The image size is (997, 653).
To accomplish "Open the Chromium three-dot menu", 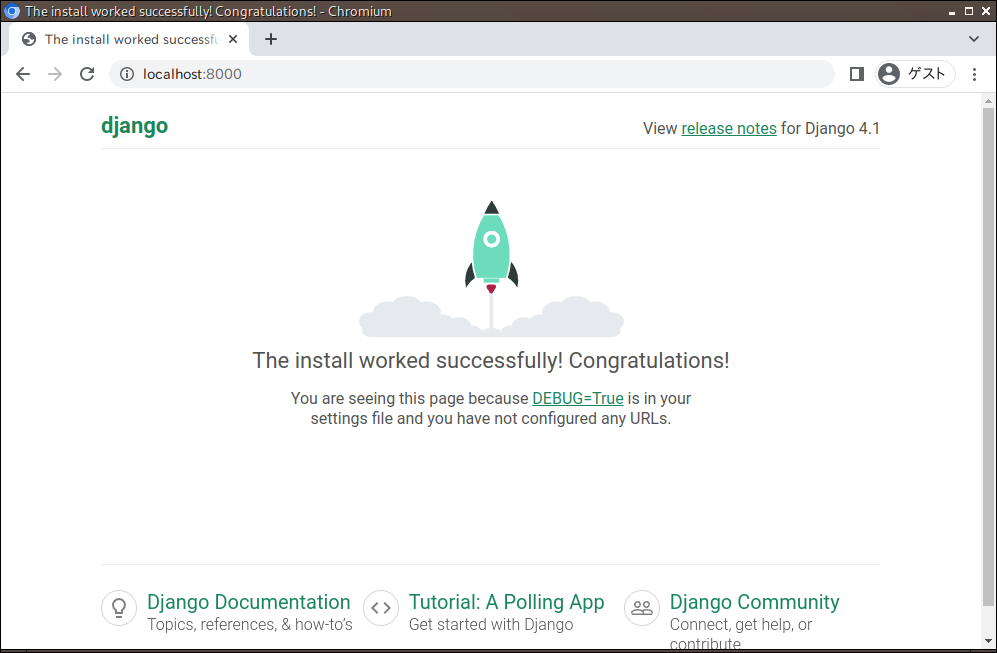I will 974,74.
